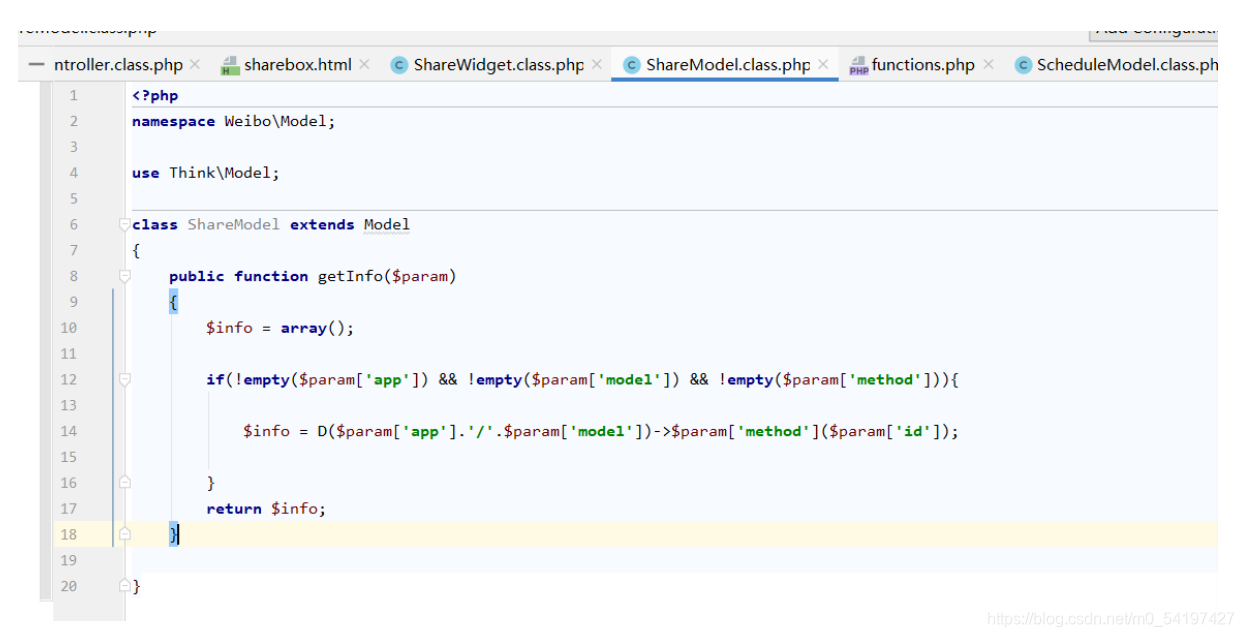Click the empty line 19 in the editor
The image size is (1244, 637).
[x=670, y=560]
